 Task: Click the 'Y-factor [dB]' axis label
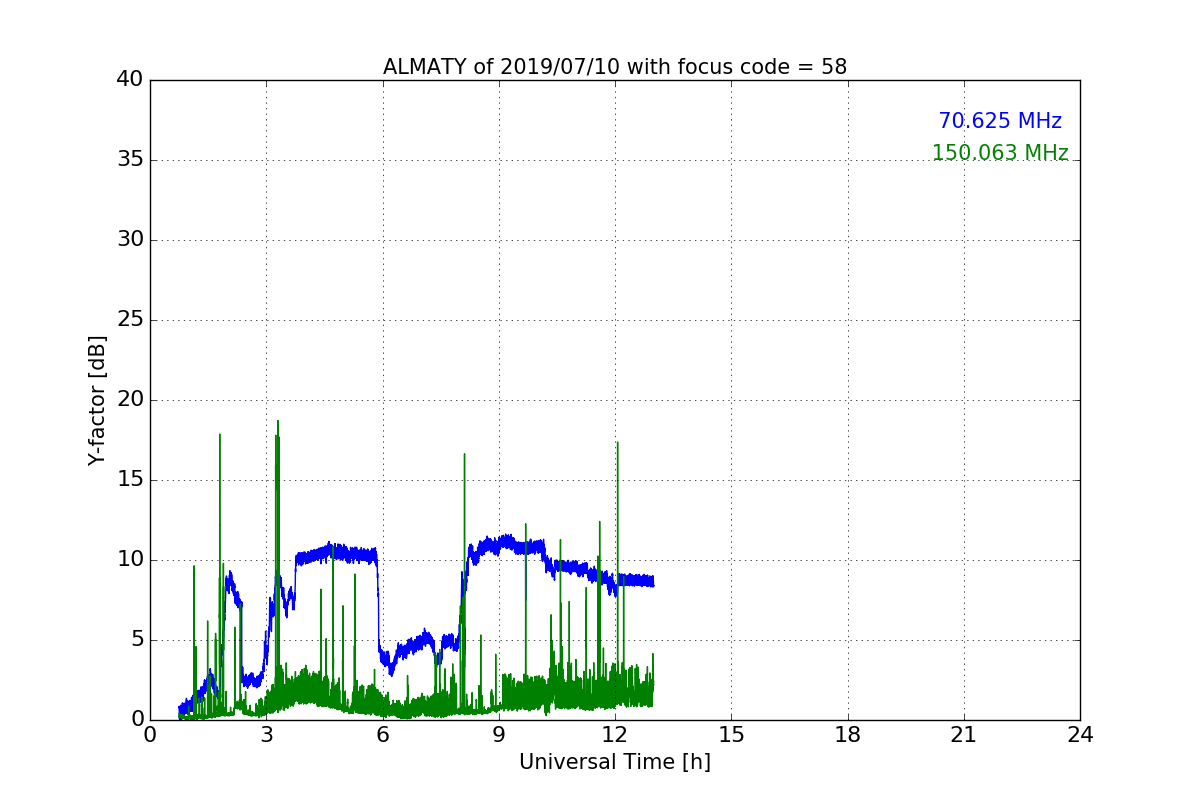pyautogui.click(x=97, y=400)
